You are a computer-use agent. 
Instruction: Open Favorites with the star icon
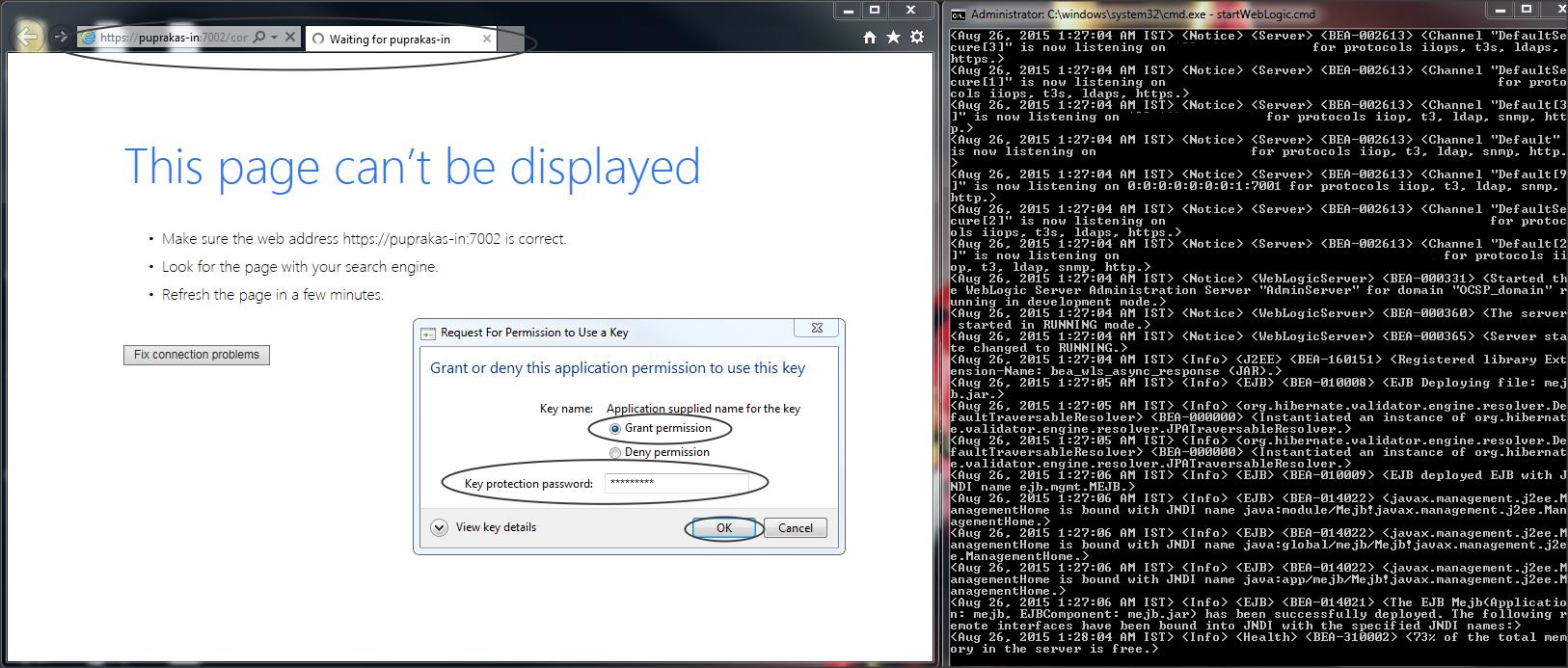pos(893,37)
